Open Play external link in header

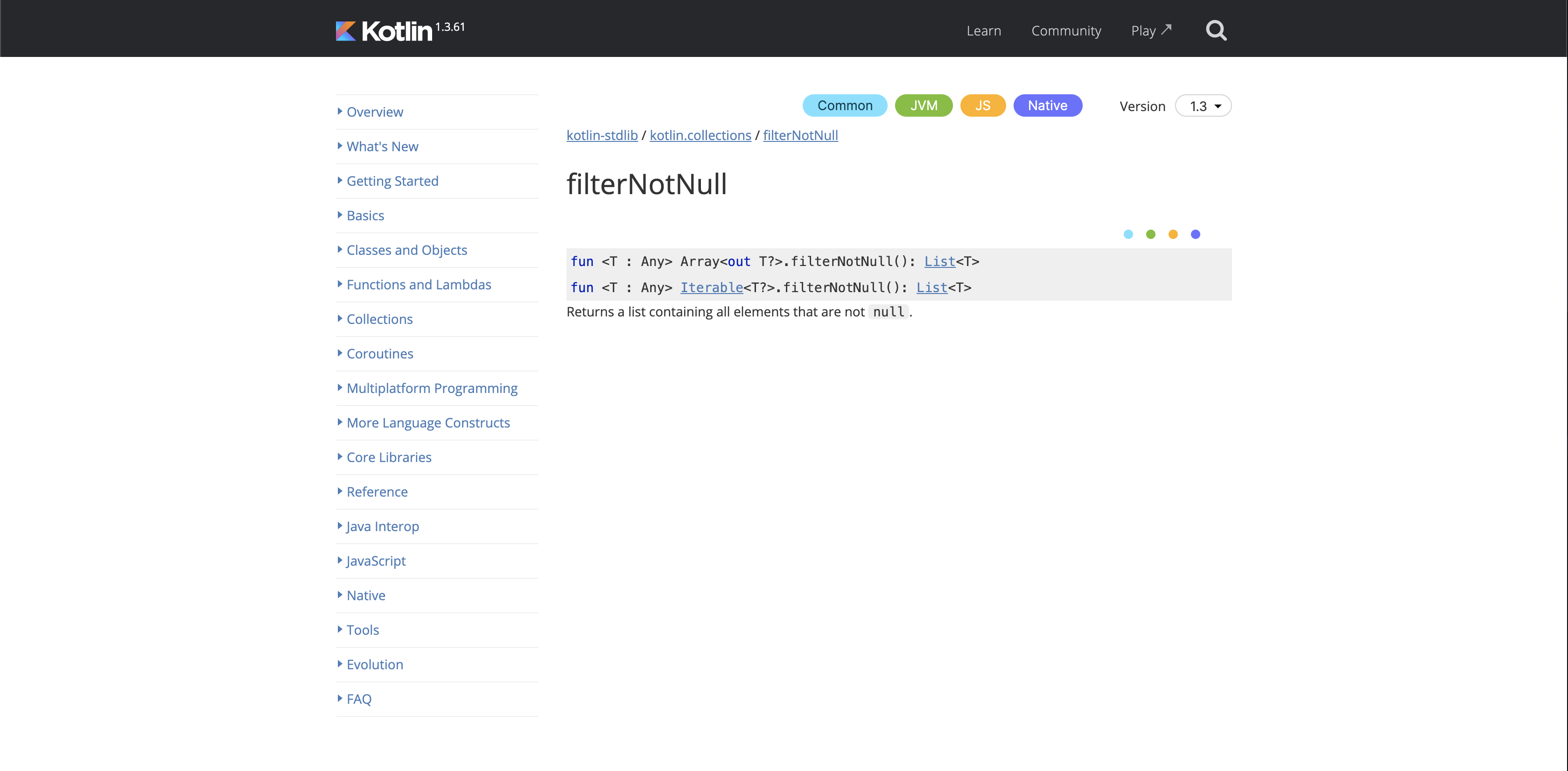tap(1150, 30)
